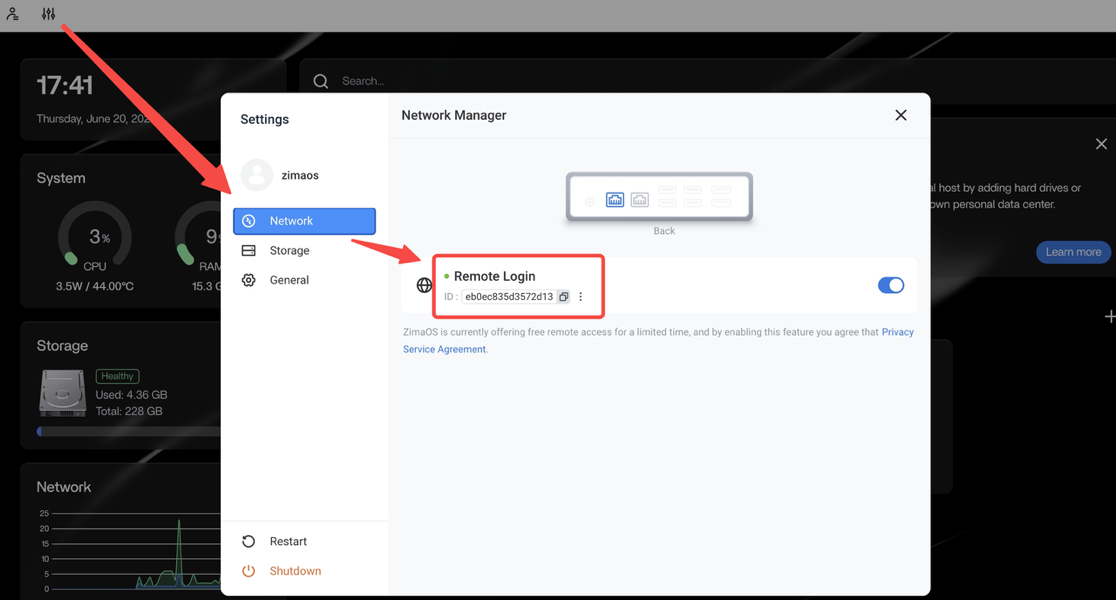Select the active blue Ethernet port icon
Image resolution: width=1116 pixels, height=600 pixels.
point(615,200)
